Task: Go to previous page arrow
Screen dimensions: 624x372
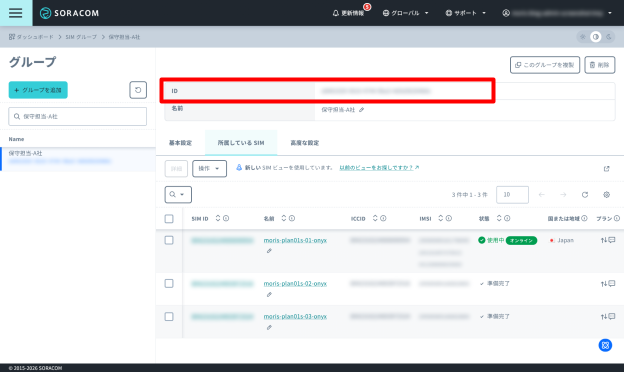Action: (x=542, y=195)
